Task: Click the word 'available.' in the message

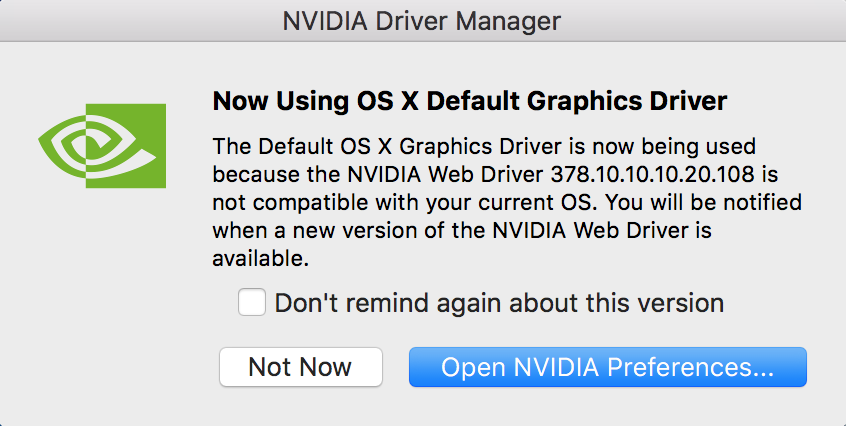Action: pos(261,259)
